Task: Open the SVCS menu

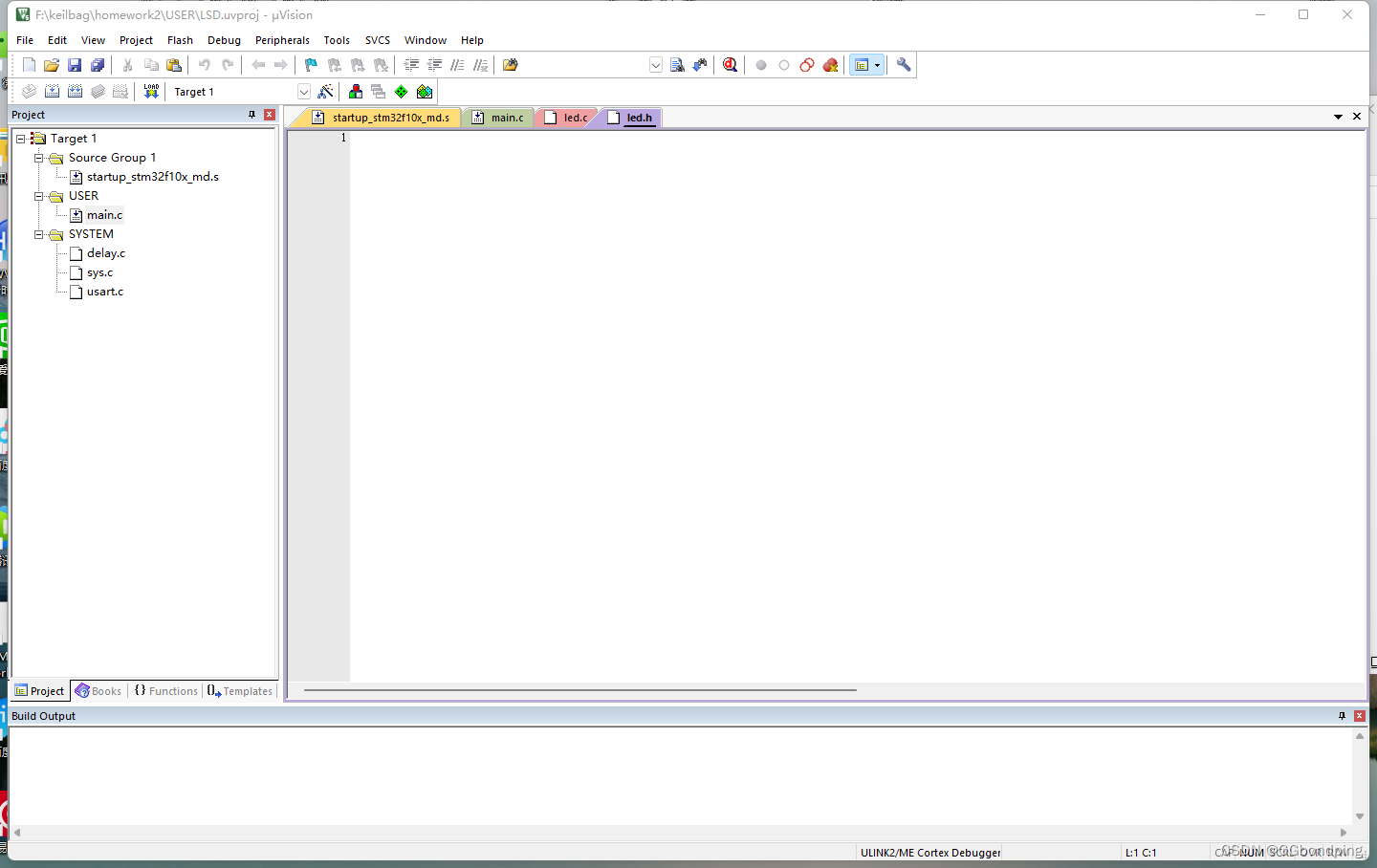Action: [x=378, y=40]
